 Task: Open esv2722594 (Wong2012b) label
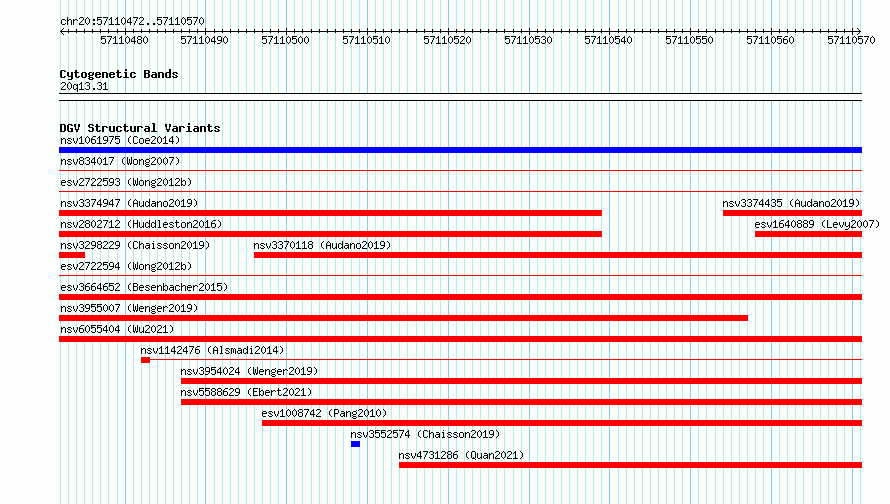click(x=126, y=266)
